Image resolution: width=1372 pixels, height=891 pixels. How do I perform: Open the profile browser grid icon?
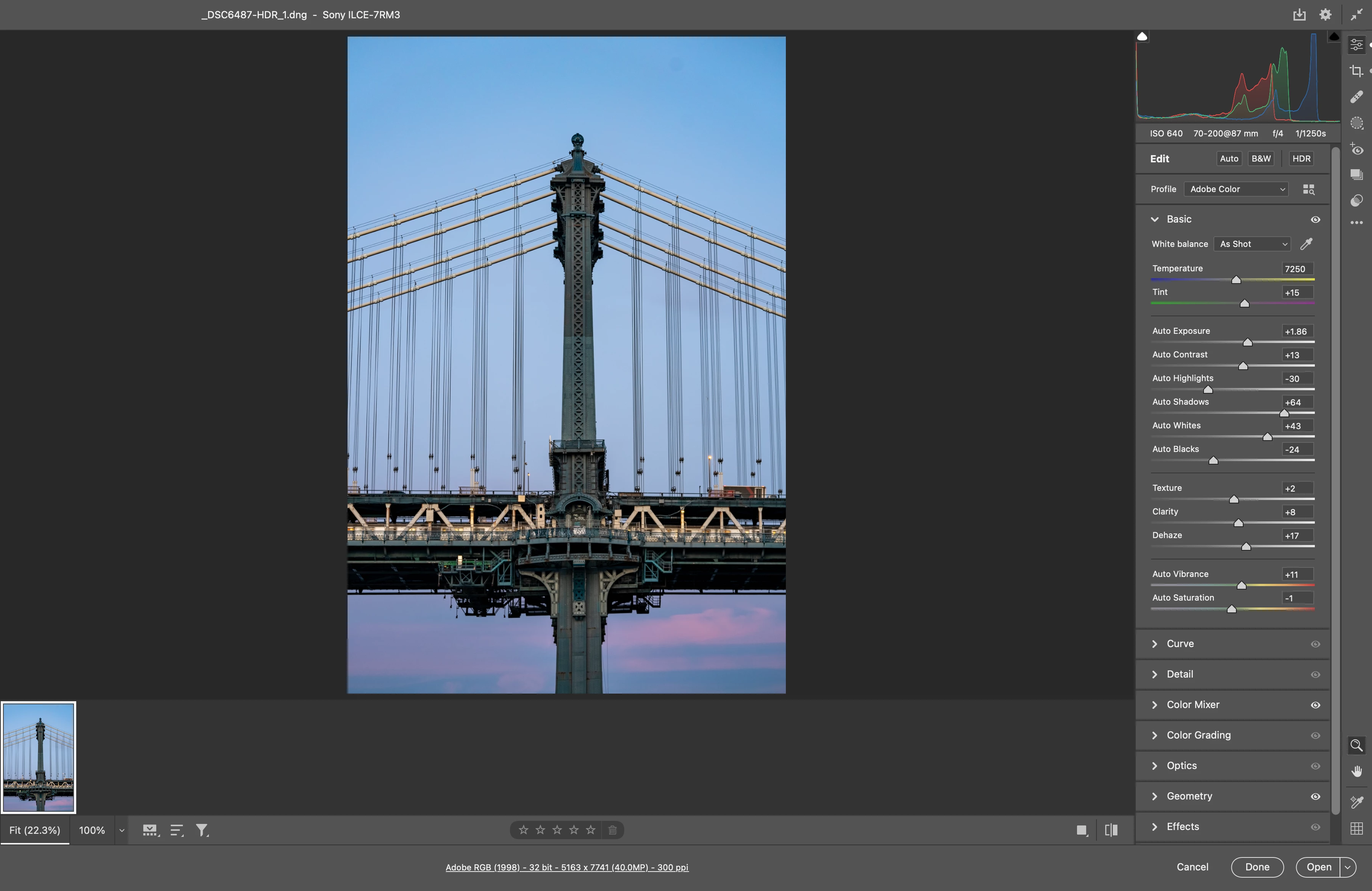(1309, 190)
